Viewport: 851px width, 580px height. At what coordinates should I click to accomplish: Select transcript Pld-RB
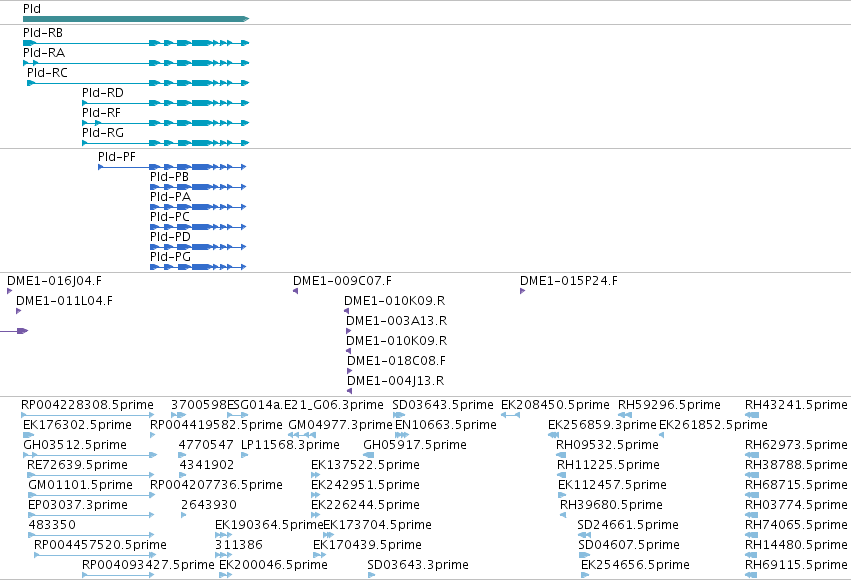coord(136,43)
